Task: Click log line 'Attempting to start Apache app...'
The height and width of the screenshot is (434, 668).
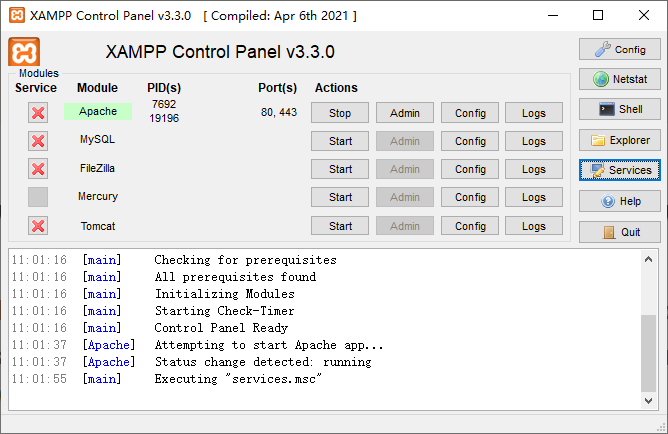Action: coord(269,345)
